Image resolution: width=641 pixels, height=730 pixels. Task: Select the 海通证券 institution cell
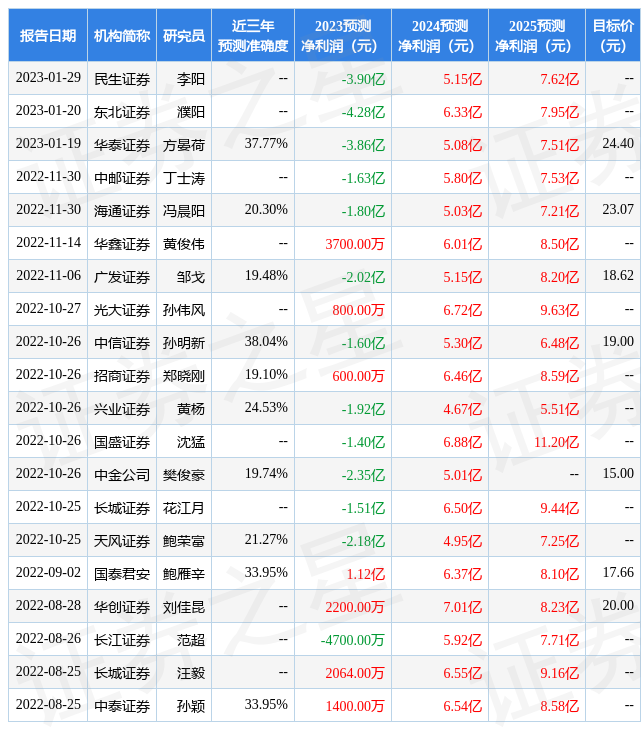(122, 211)
